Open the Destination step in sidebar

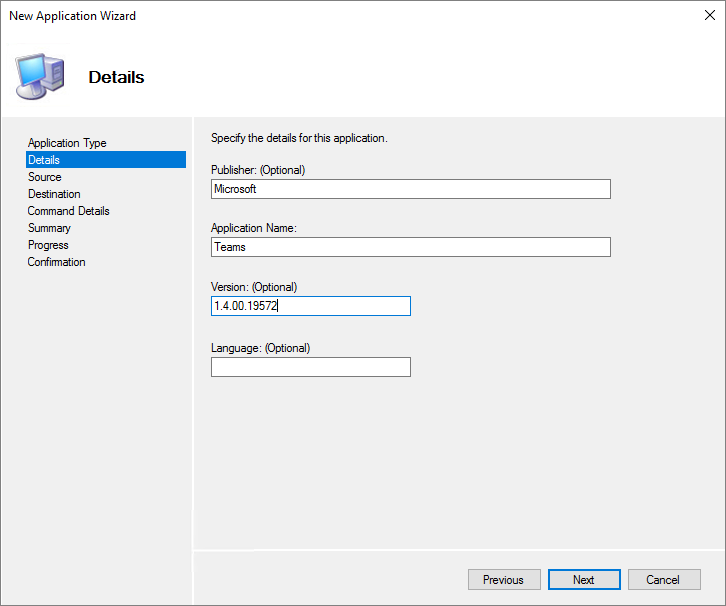[54, 194]
